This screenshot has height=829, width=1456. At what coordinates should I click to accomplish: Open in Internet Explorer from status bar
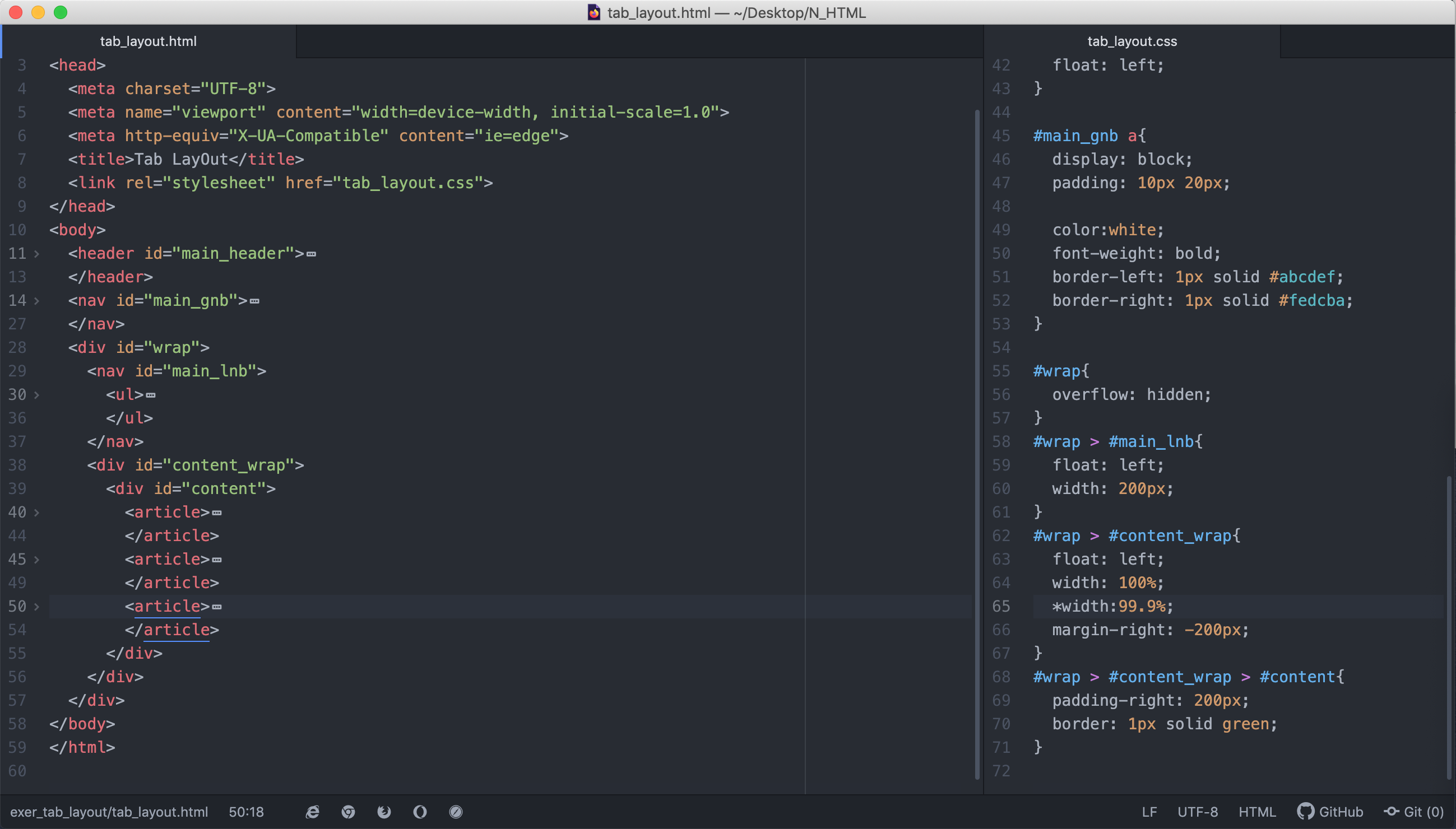click(312, 812)
